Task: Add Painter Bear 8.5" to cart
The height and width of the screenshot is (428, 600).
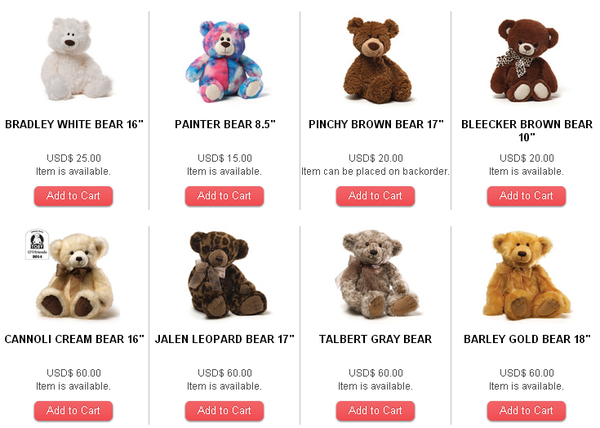Action: point(224,196)
